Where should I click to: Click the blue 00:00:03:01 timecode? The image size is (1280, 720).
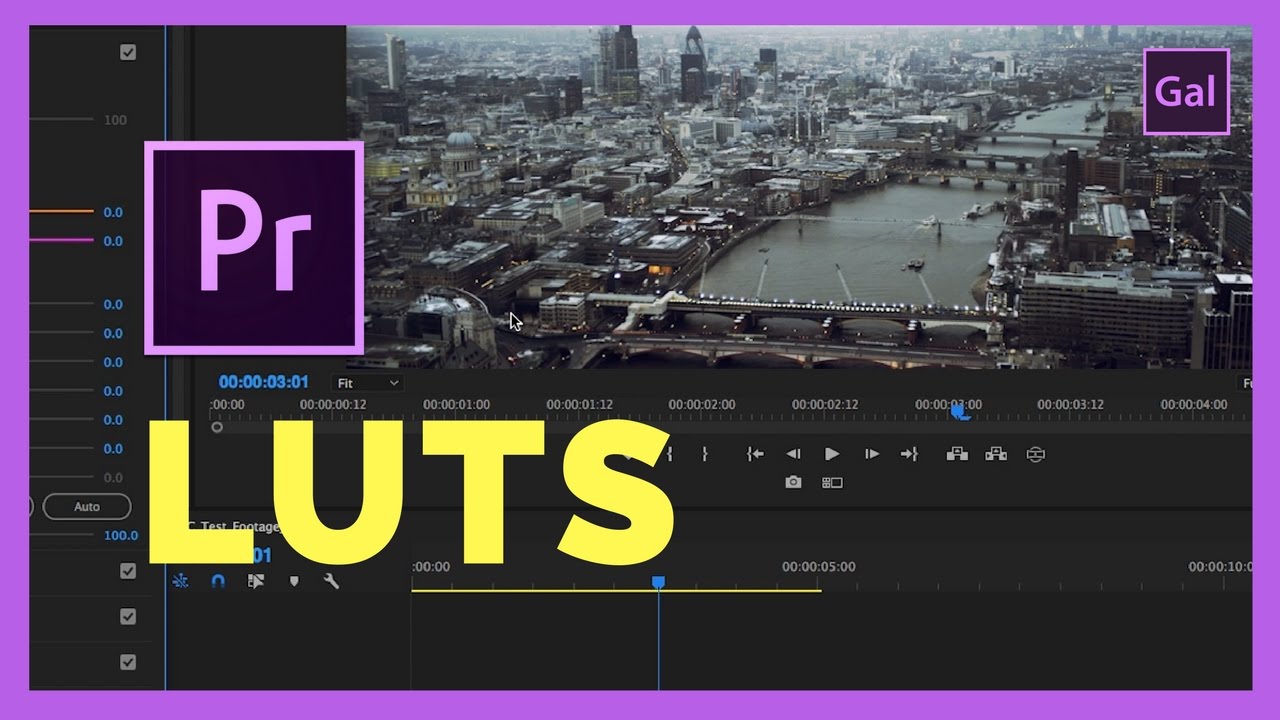click(264, 382)
